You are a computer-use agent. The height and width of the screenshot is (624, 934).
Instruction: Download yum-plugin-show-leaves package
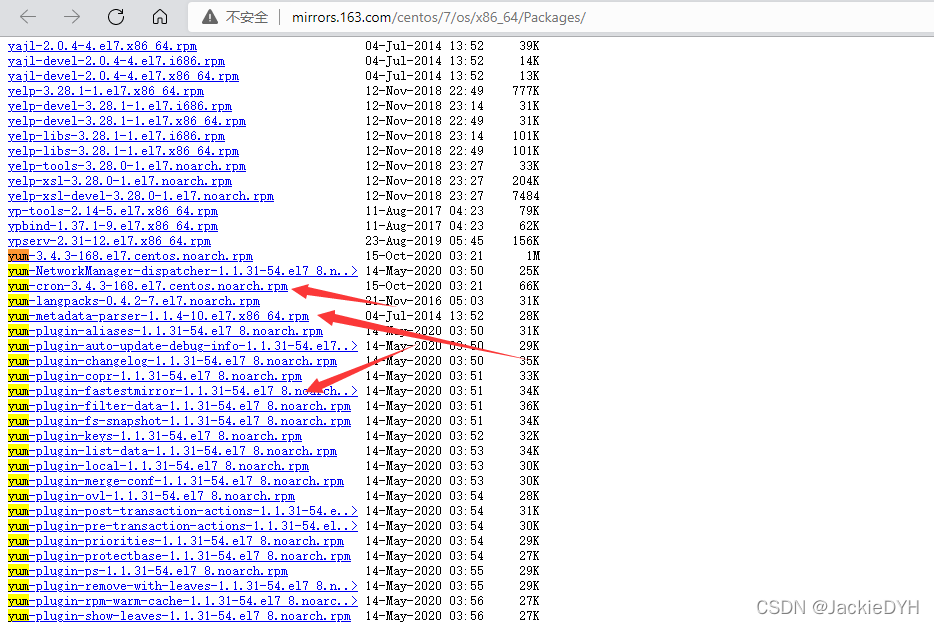[x=179, y=616]
